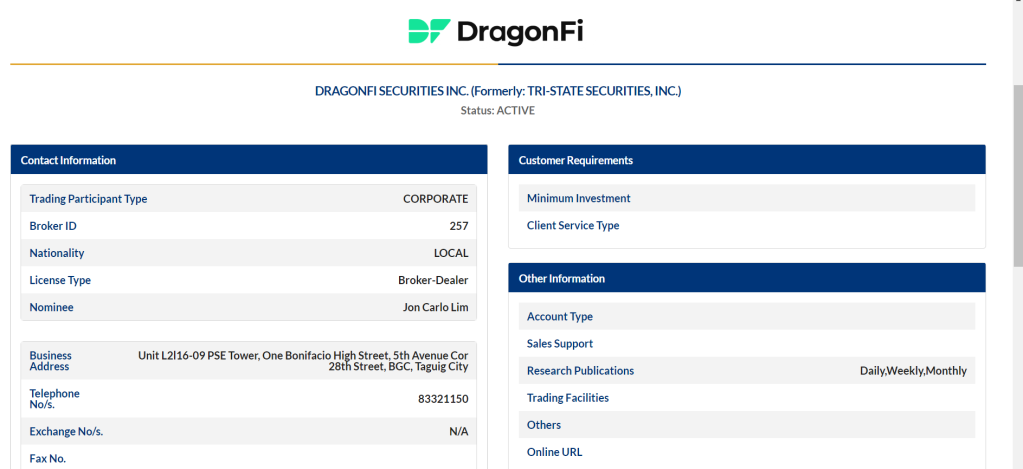Select the nominee name Jon Carlo Lim
The height and width of the screenshot is (469, 1023).
point(436,307)
